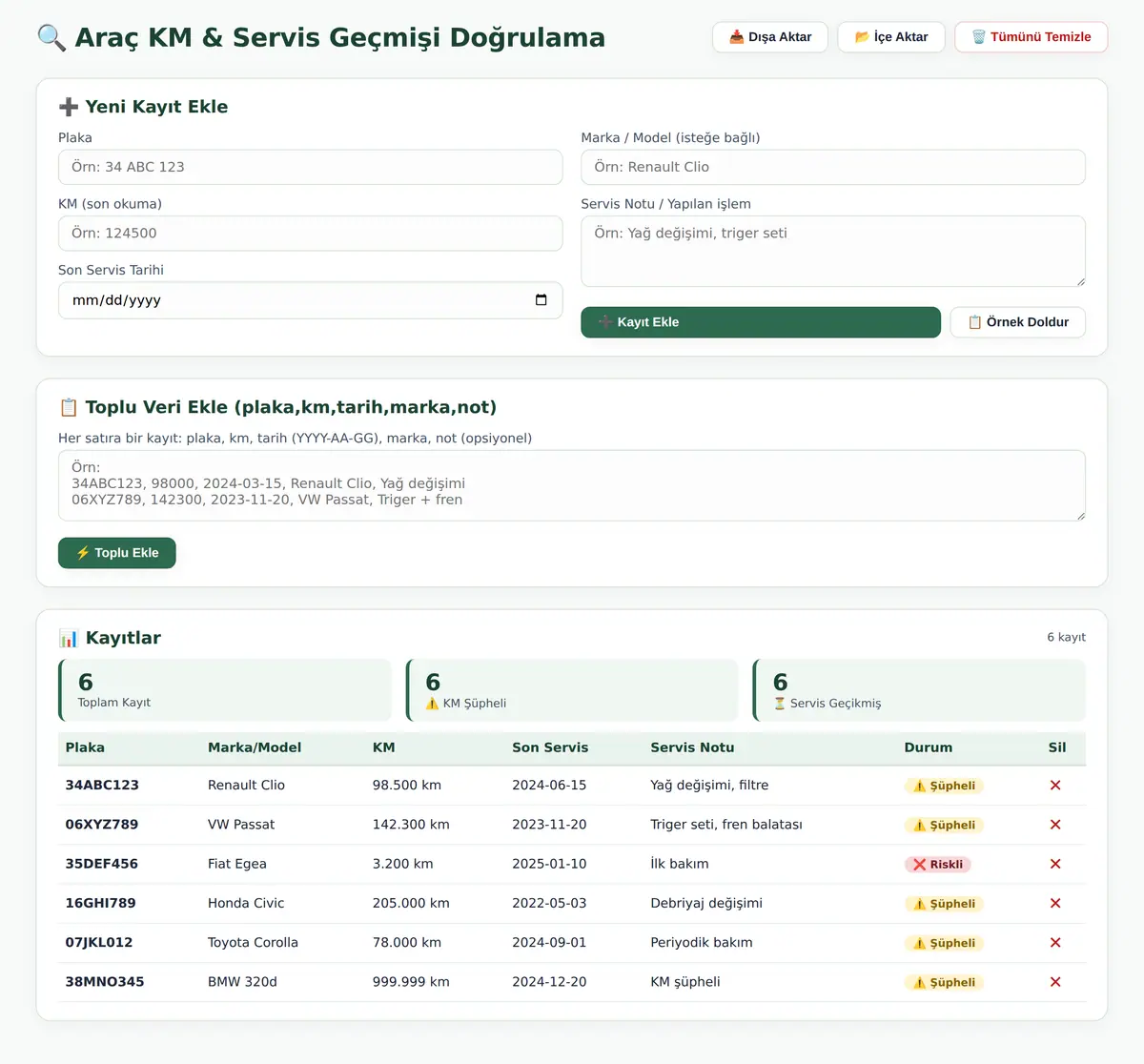Delete the 34ABC123 record with red X
This screenshot has width=1144, height=1064.
coord(1055,786)
